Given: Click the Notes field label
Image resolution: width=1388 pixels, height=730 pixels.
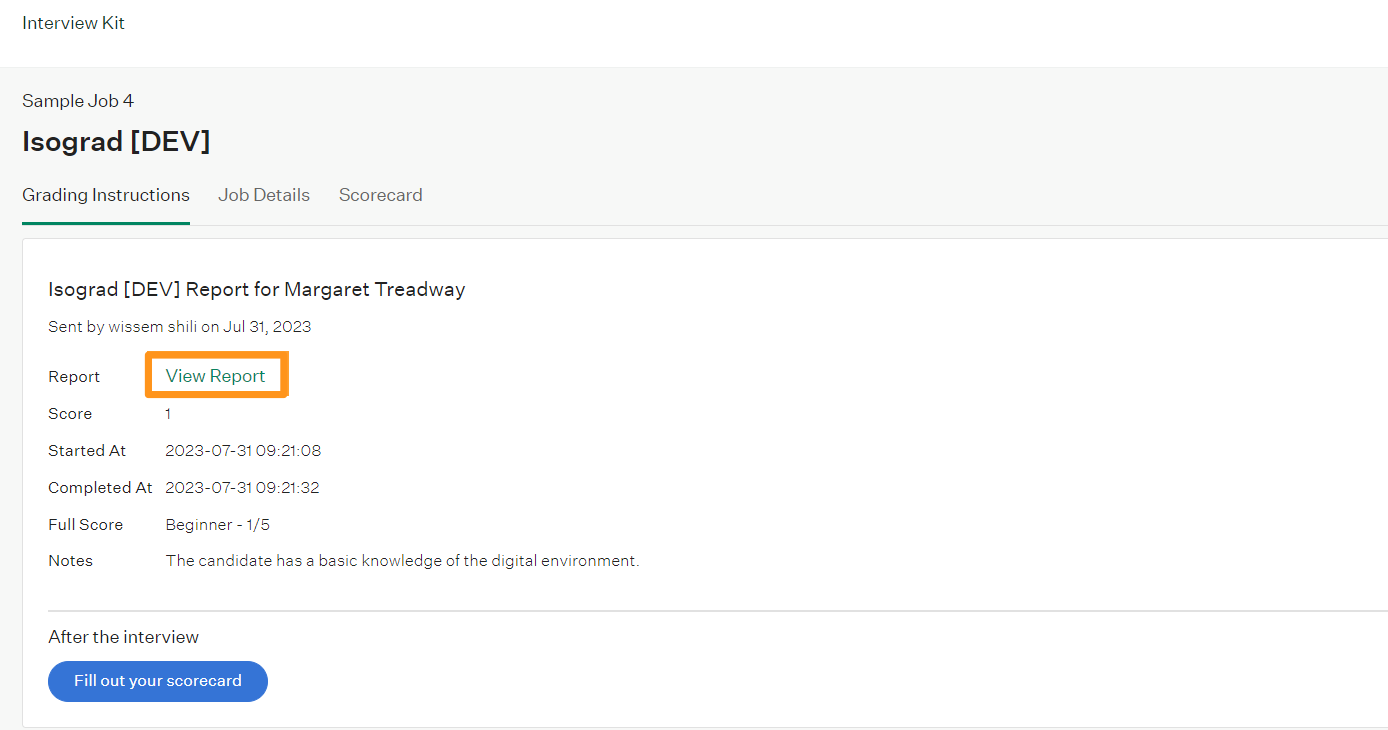Looking at the screenshot, I should 70,561.
